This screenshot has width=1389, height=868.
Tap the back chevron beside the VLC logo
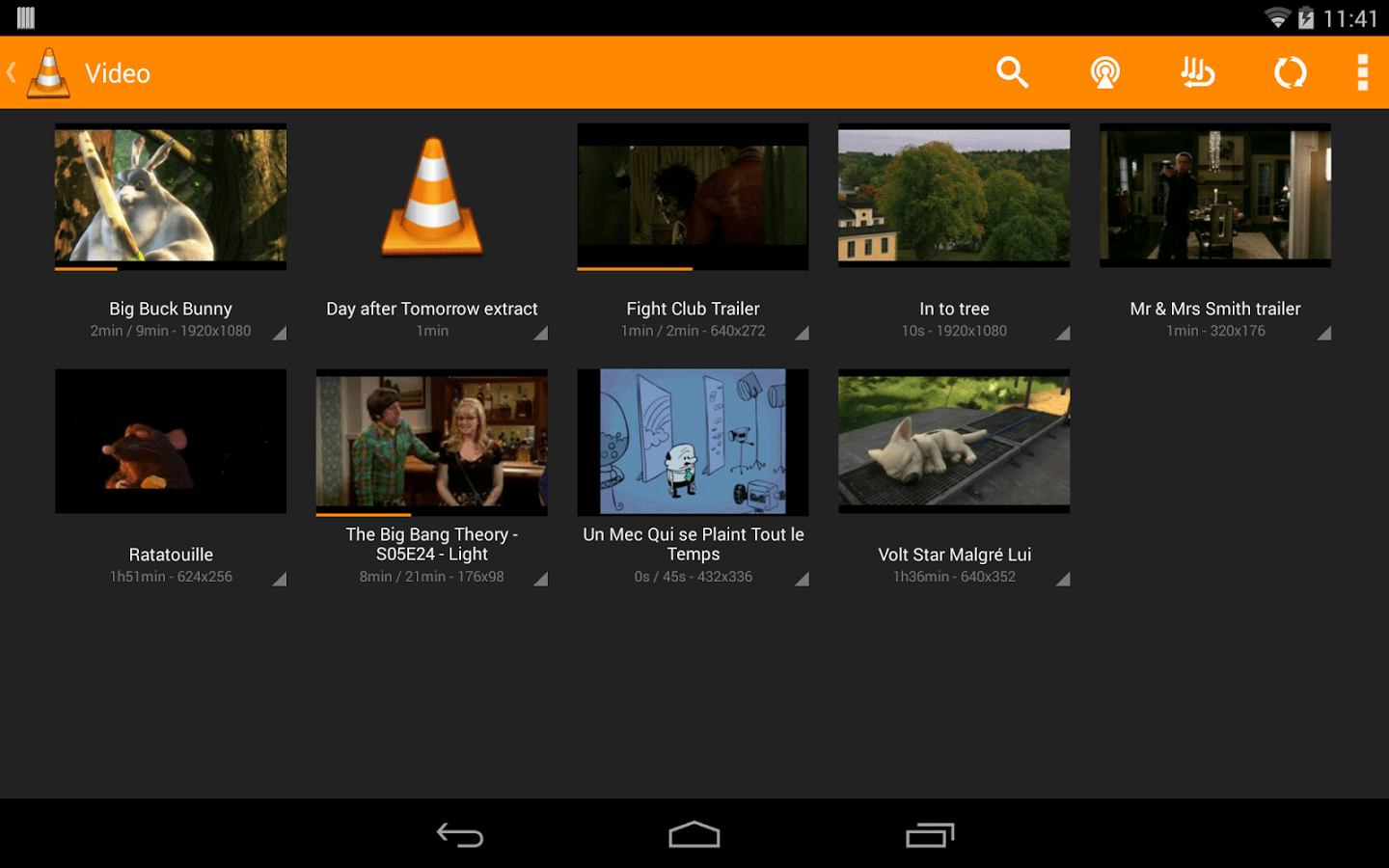[11, 72]
